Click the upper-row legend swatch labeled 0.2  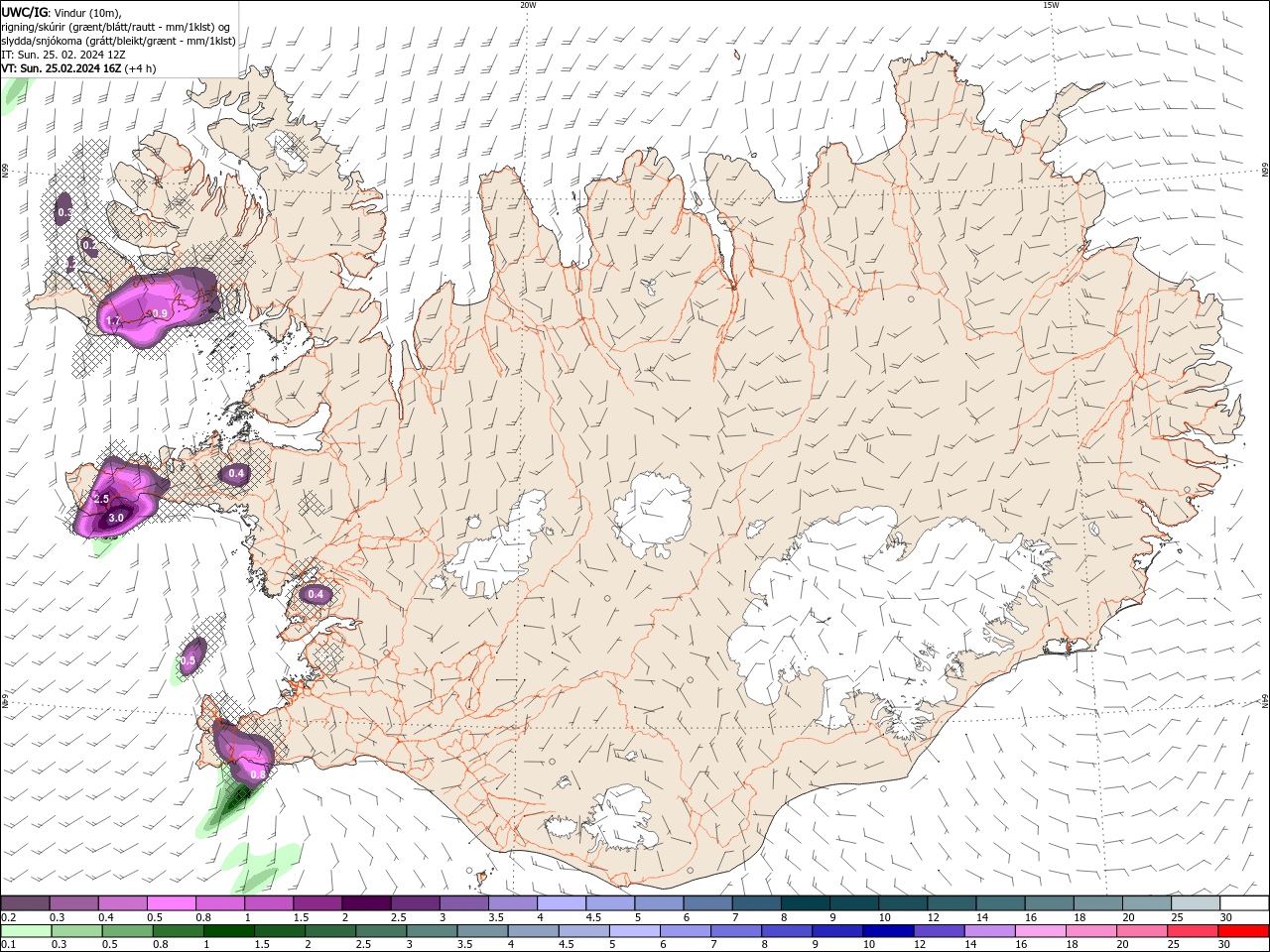click(x=25, y=903)
